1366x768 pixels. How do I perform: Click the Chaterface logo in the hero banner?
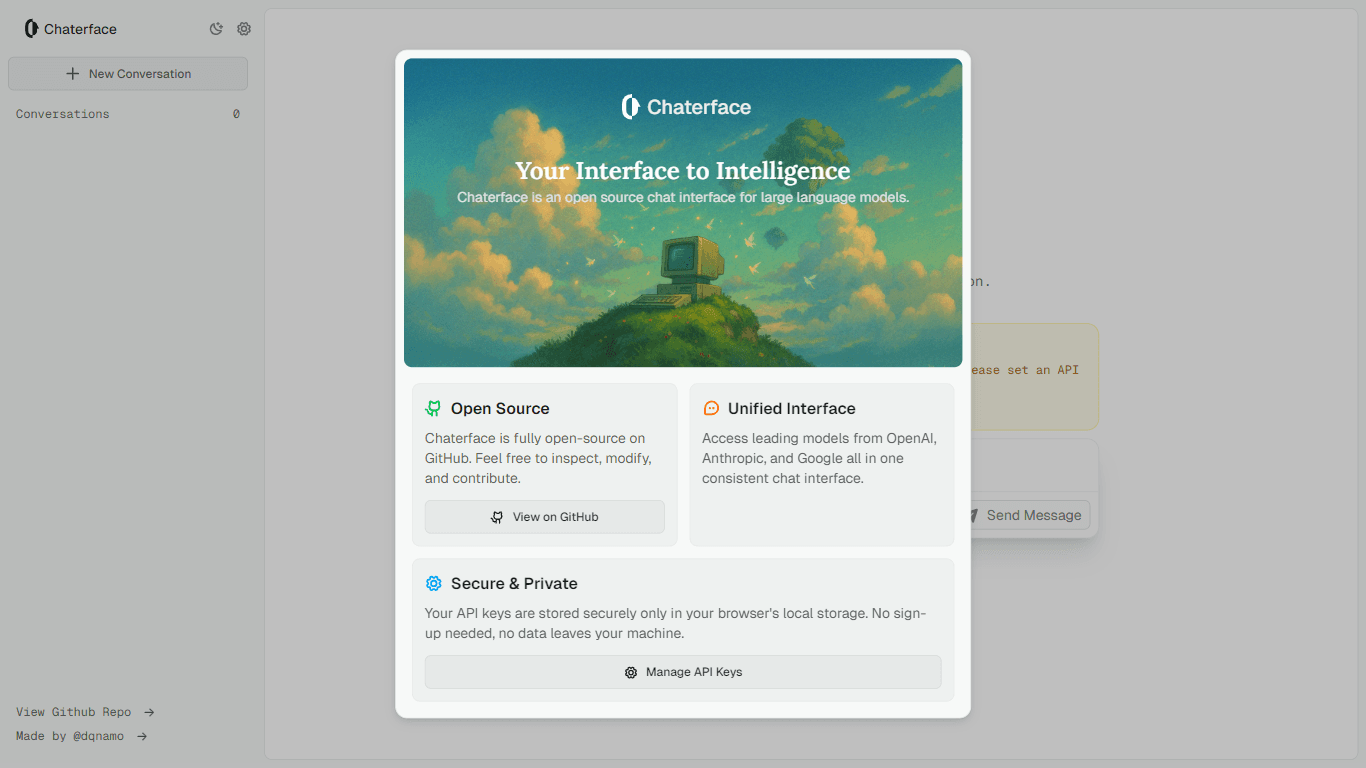[x=685, y=107]
